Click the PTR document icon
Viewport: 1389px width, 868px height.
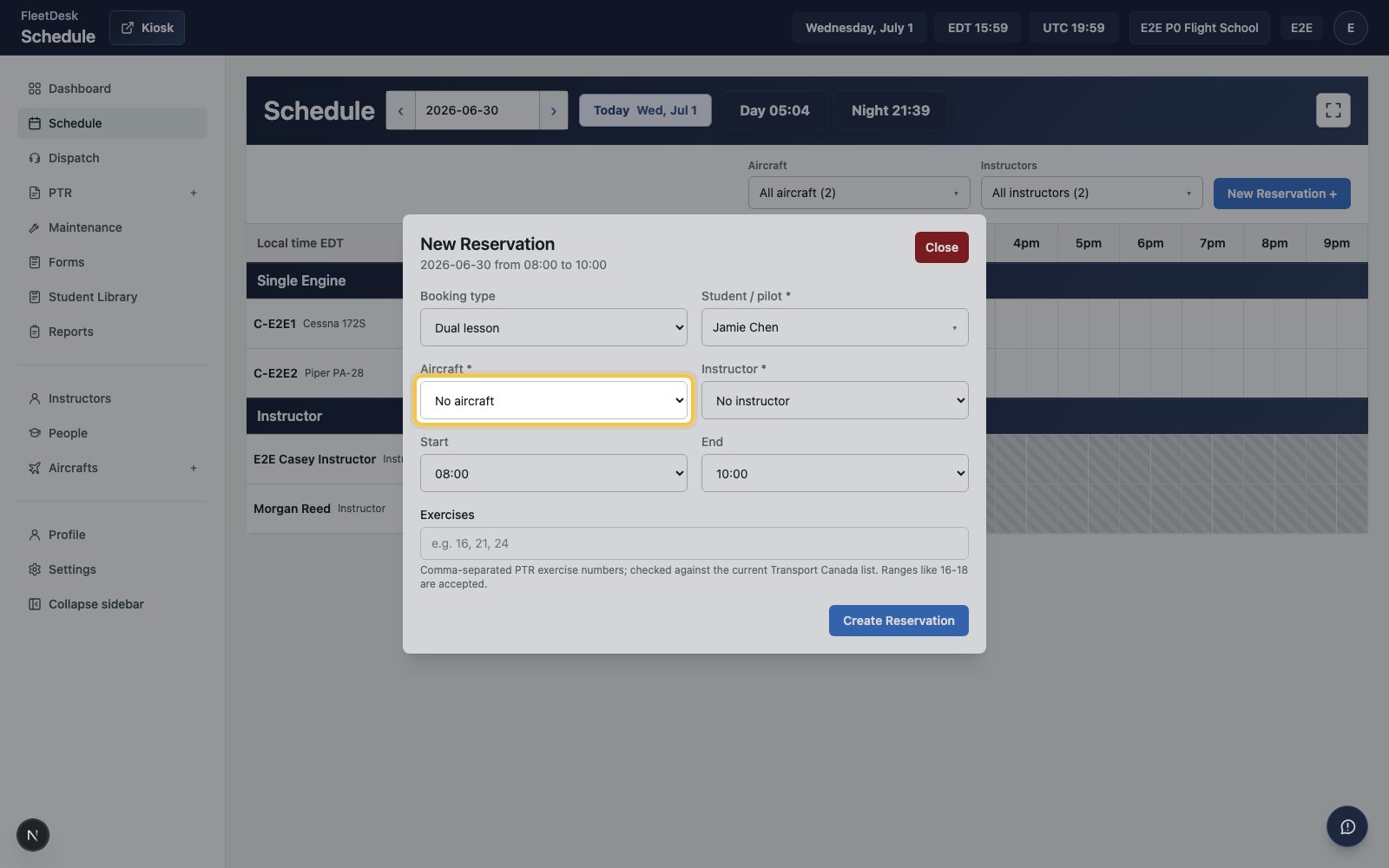pyautogui.click(x=35, y=193)
